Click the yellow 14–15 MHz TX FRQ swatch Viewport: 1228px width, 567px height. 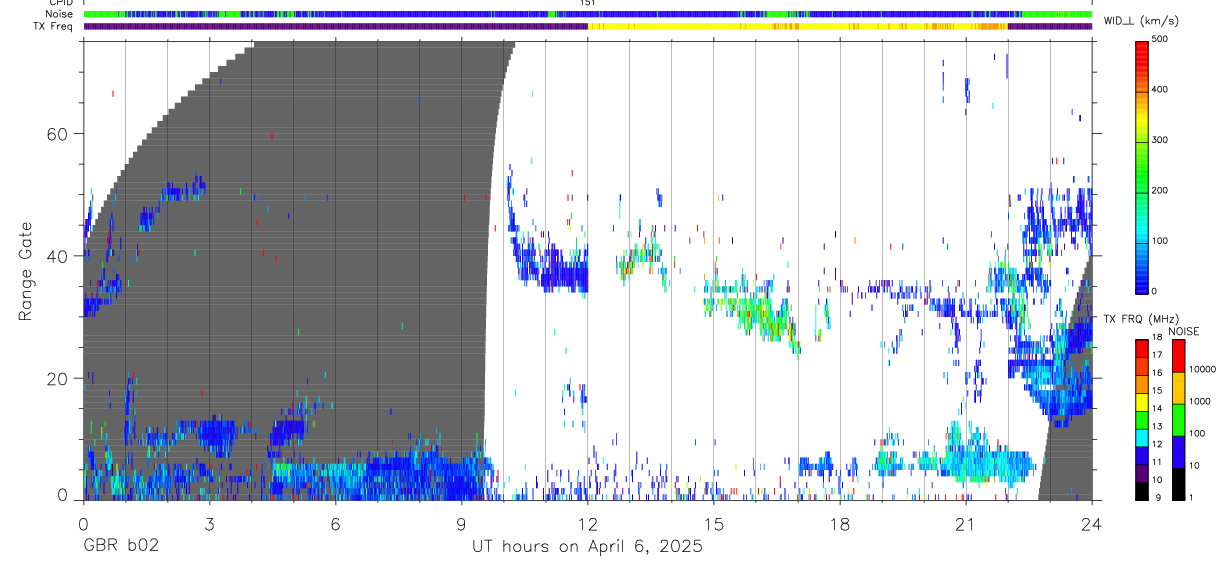pyautogui.click(x=1141, y=401)
